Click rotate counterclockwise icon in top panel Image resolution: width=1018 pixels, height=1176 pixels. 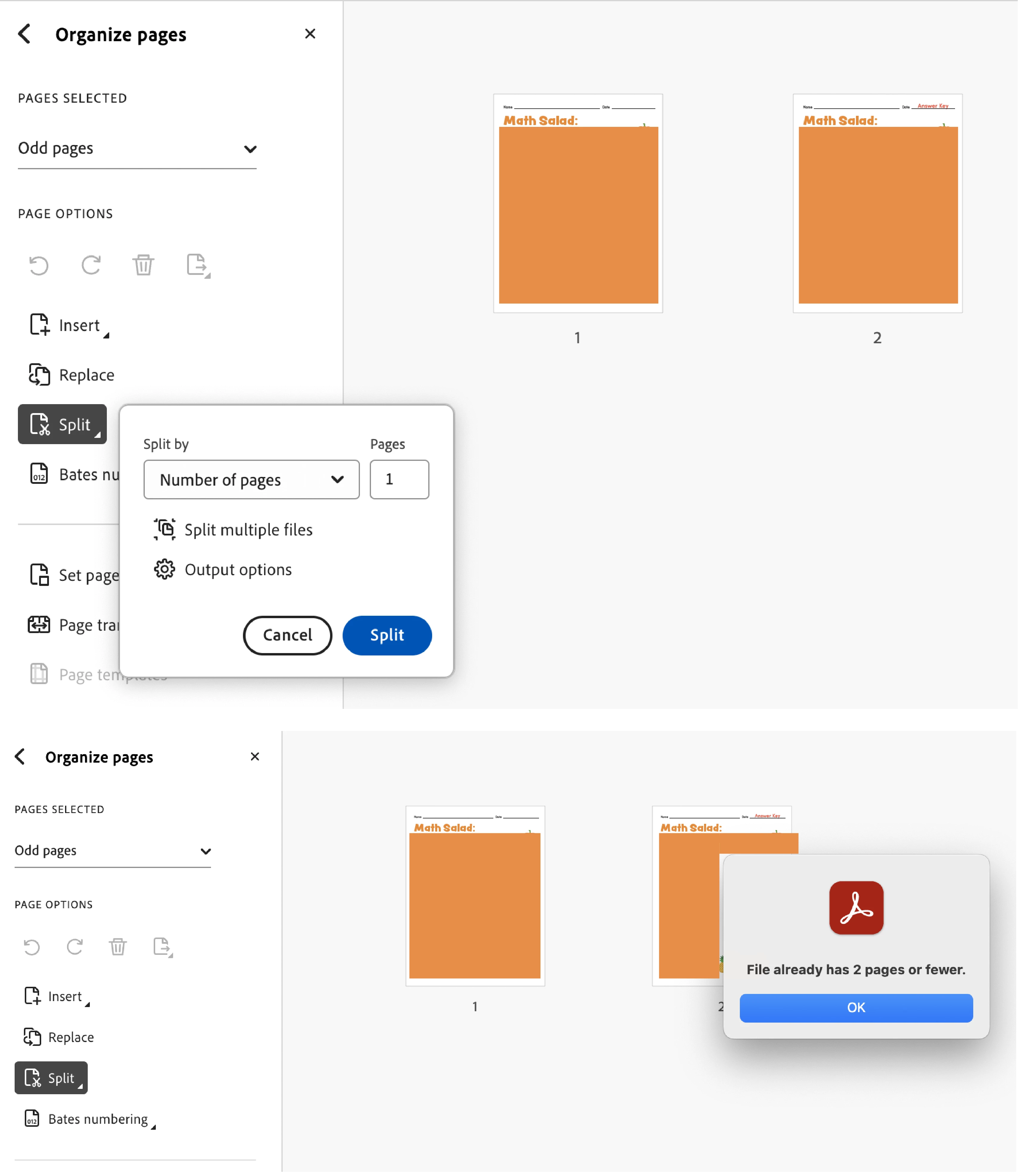click(38, 265)
